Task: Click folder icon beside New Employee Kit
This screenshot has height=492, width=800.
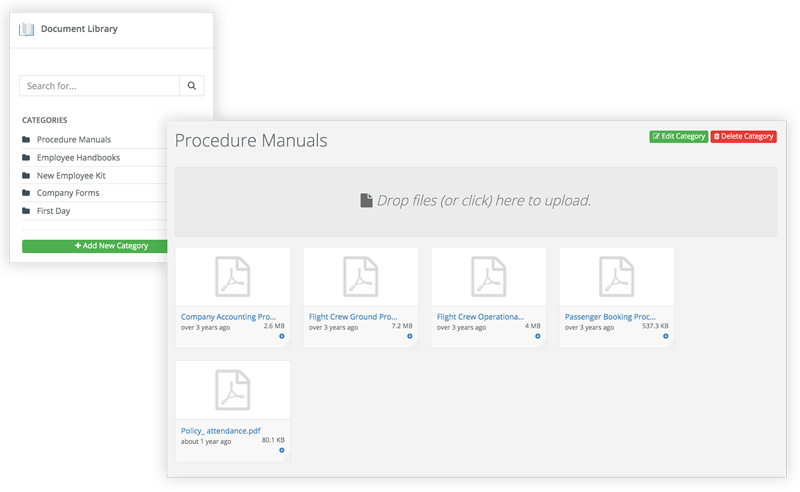Action: coord(26,176)
